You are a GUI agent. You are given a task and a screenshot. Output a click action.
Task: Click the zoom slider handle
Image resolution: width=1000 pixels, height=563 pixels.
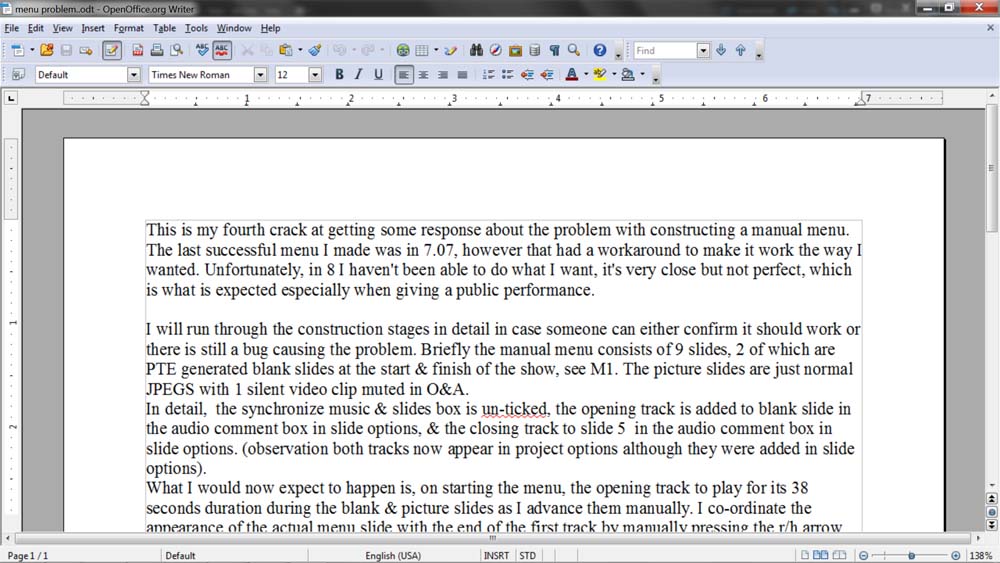(911, 555)
